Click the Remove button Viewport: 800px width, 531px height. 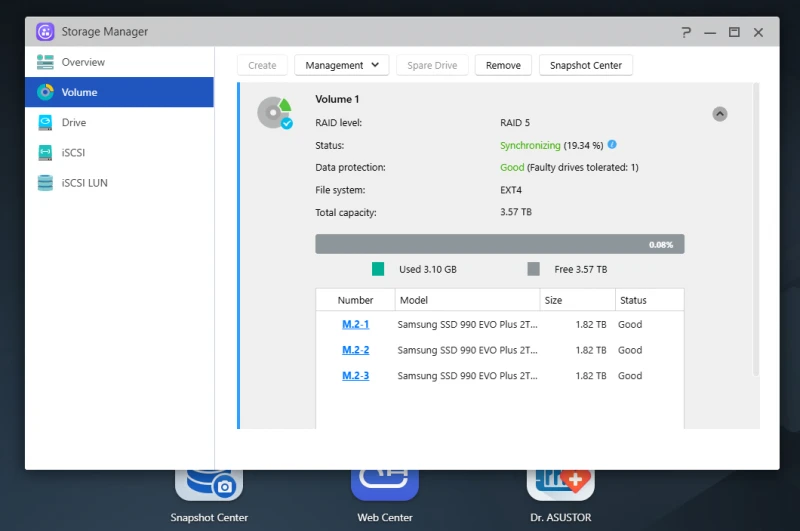point(503,65)
